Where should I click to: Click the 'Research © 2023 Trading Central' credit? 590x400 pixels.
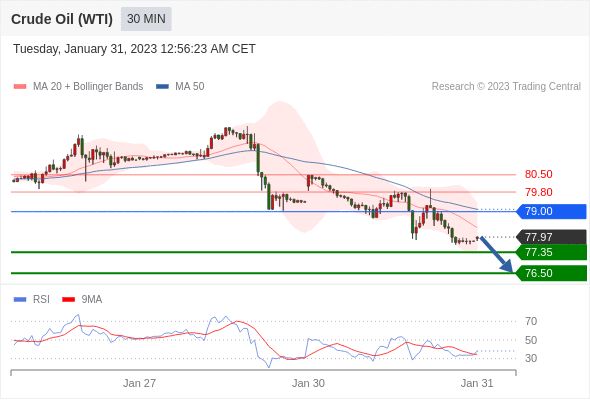click(x=506, y=87)
